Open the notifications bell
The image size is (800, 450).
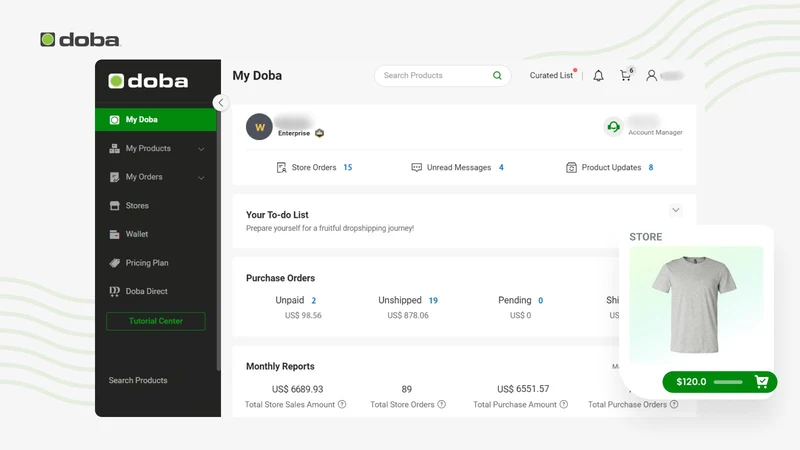point(598,76)
